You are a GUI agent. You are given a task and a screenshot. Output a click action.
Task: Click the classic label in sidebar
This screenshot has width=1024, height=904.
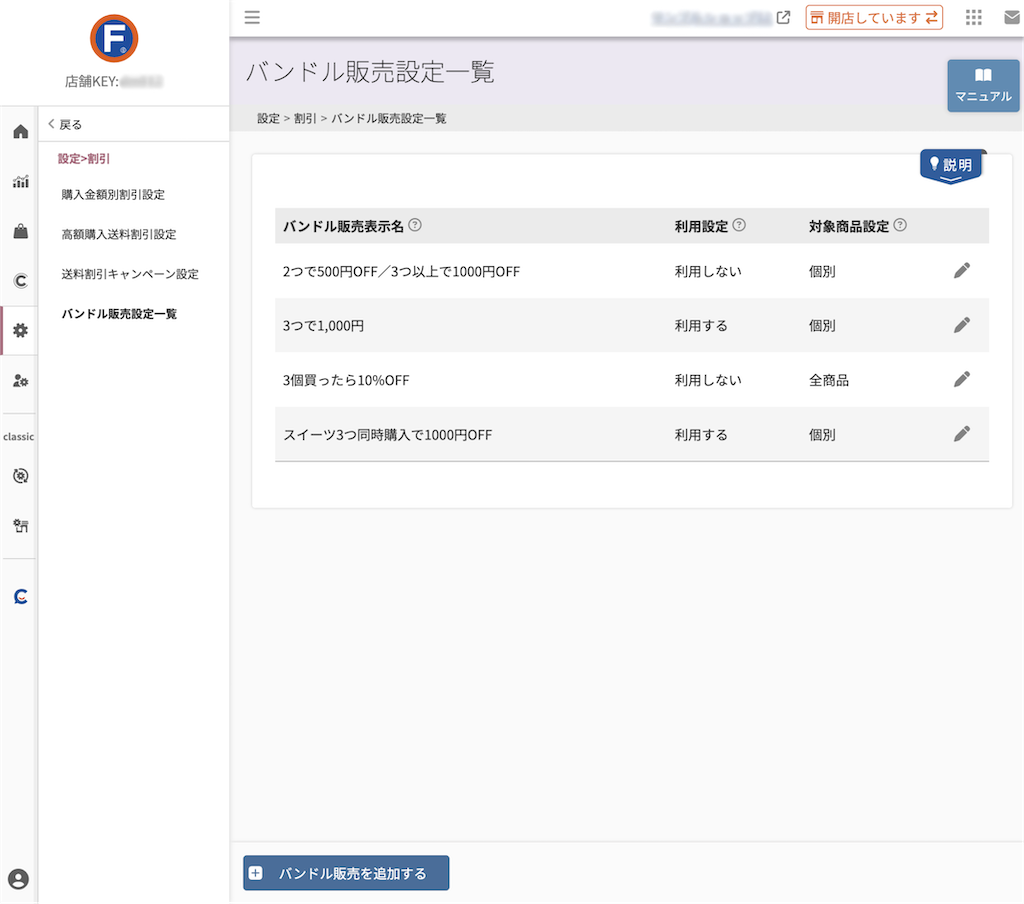click(18, 436)
